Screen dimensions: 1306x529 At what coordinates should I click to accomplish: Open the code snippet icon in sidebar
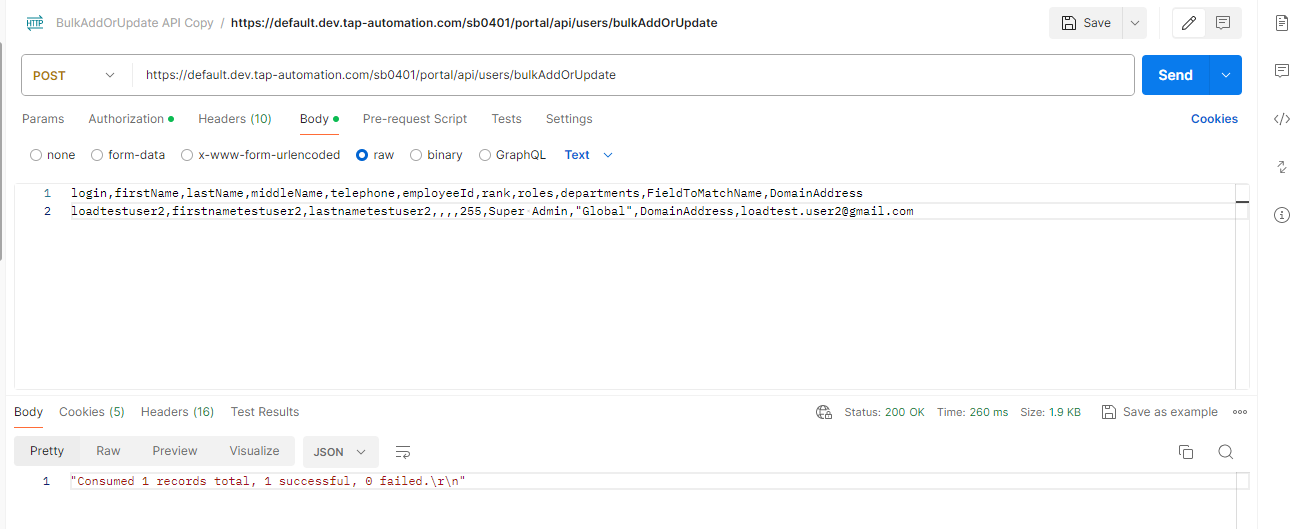click(x=1281, y=119)
